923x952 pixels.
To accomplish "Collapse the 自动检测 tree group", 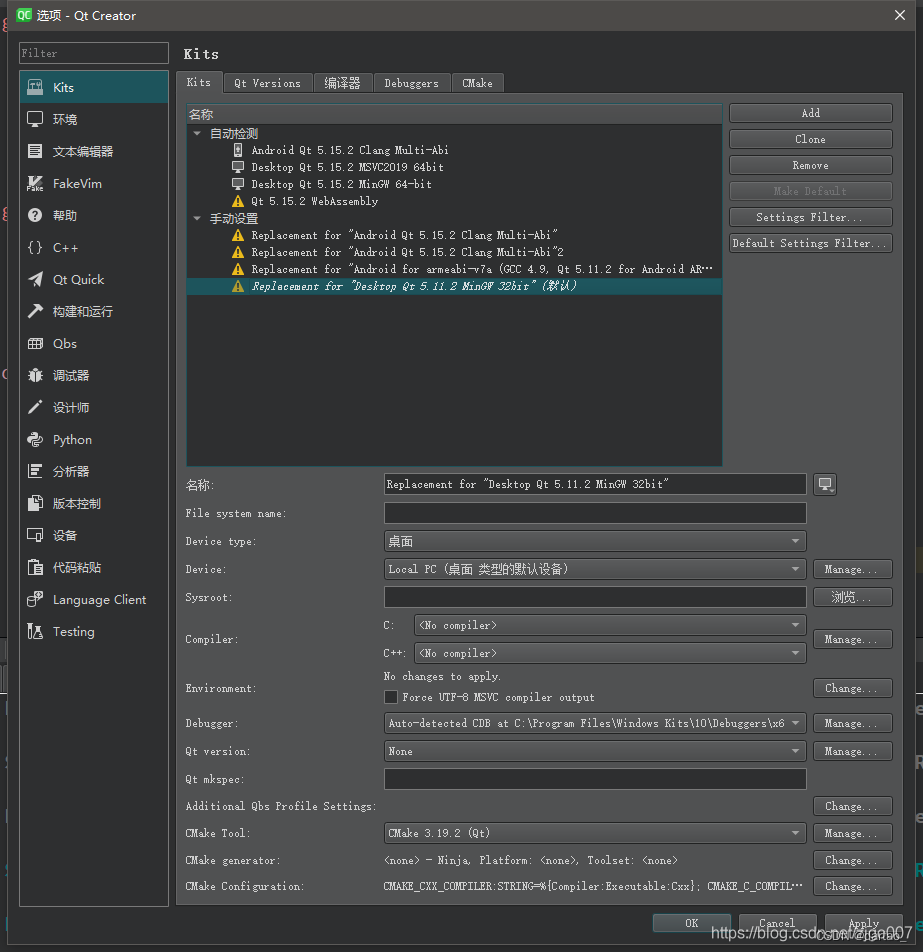I will pyautogui.click(x=197, y=133).
